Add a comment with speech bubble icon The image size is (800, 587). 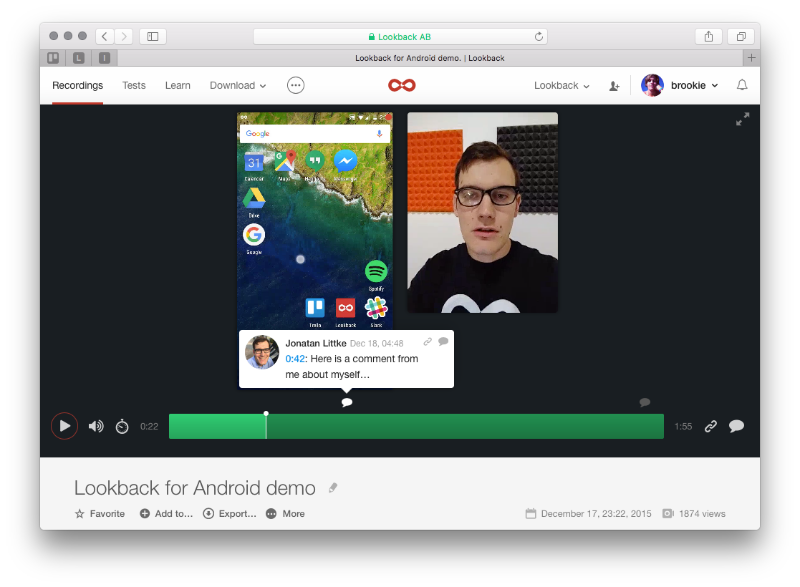736,426
